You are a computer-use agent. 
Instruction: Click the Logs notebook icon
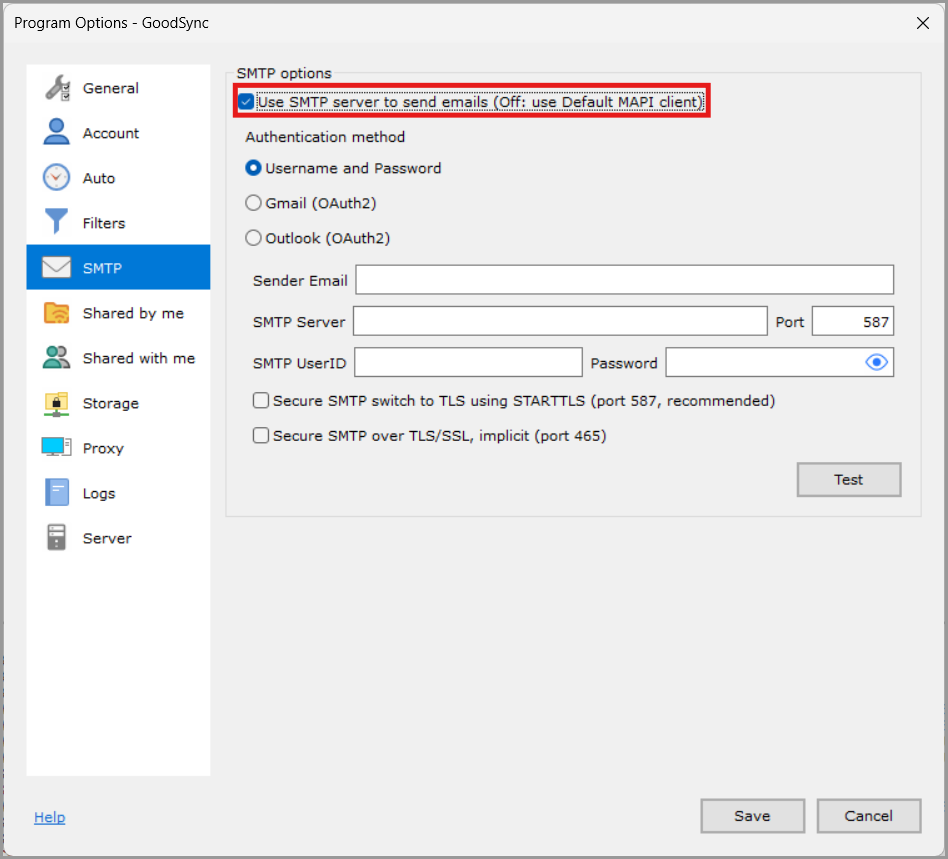click(57, 493)
